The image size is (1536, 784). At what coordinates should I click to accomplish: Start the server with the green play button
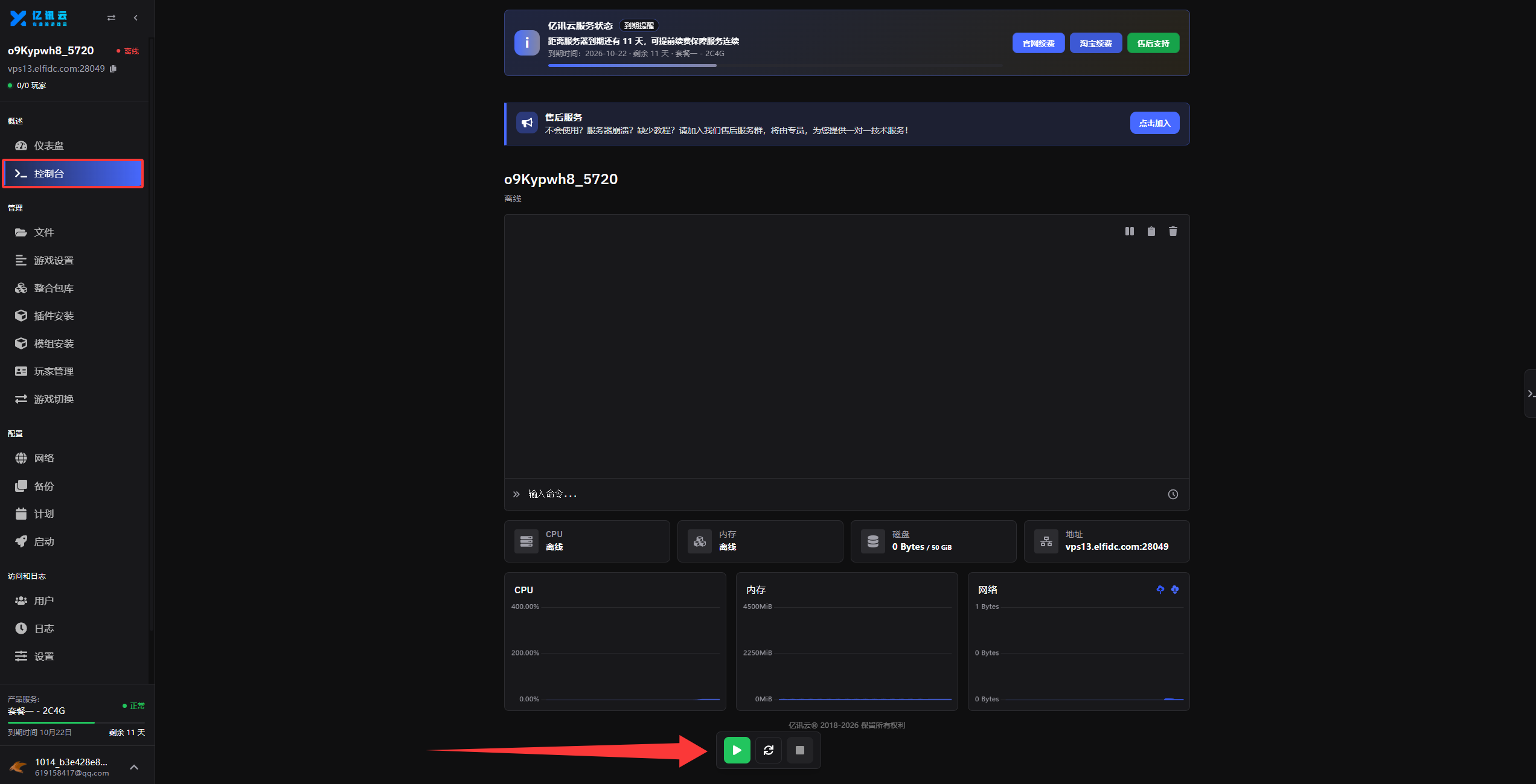[x=737, y=750]
